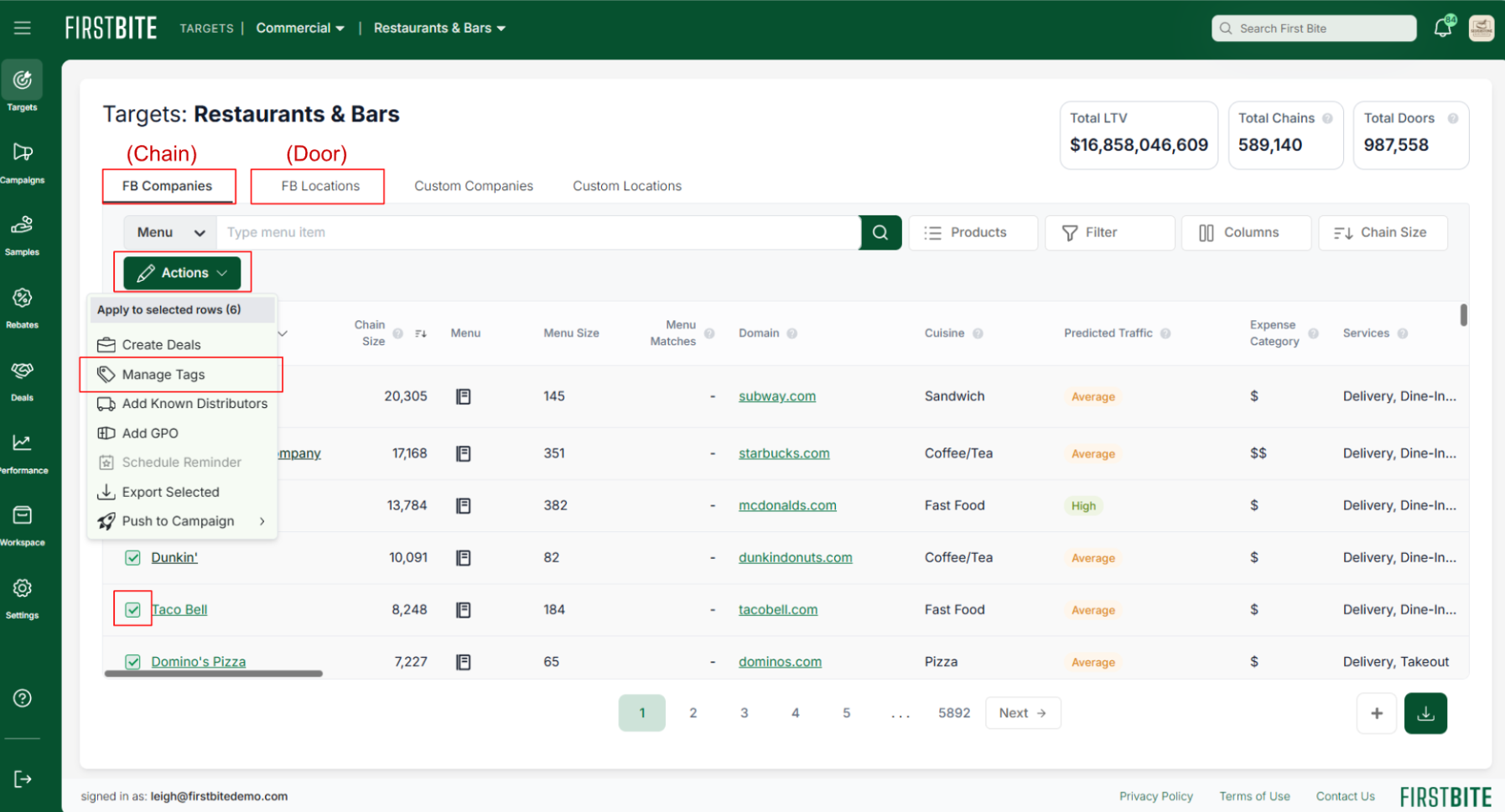The height and width of the screenshot is (812, 1505).
Task: Open the user profile avatar
Action: pos(1482,28)
